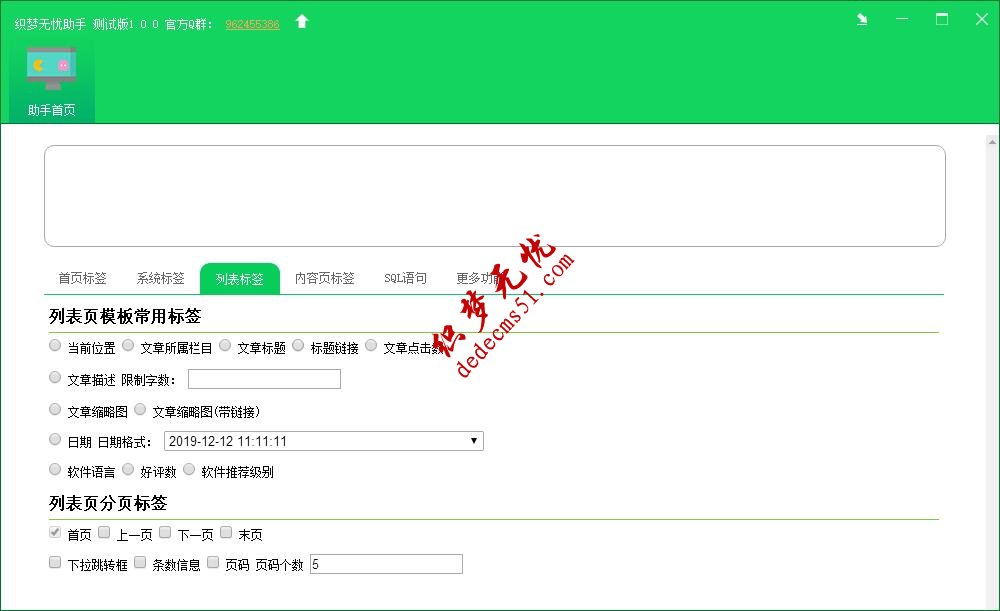Check the 末页 checkbox
The image size is (1000, 611).
tap(226, 532)
